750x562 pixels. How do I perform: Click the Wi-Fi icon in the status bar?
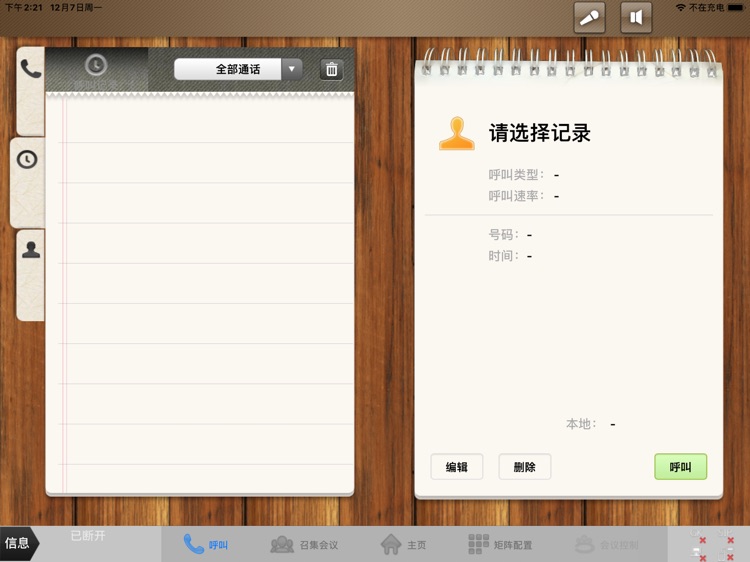point(680,8)
